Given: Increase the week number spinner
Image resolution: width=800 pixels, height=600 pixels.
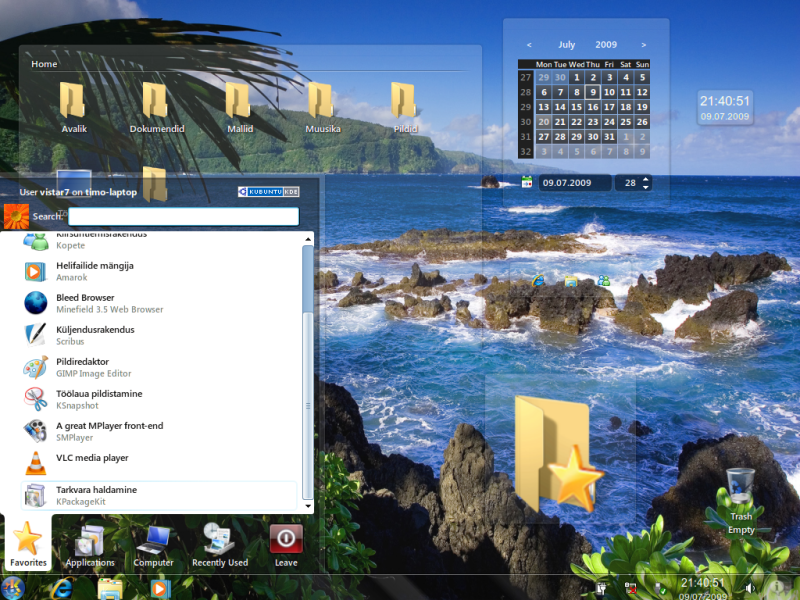Looking at the screenshot, I should tap(646, 179).
